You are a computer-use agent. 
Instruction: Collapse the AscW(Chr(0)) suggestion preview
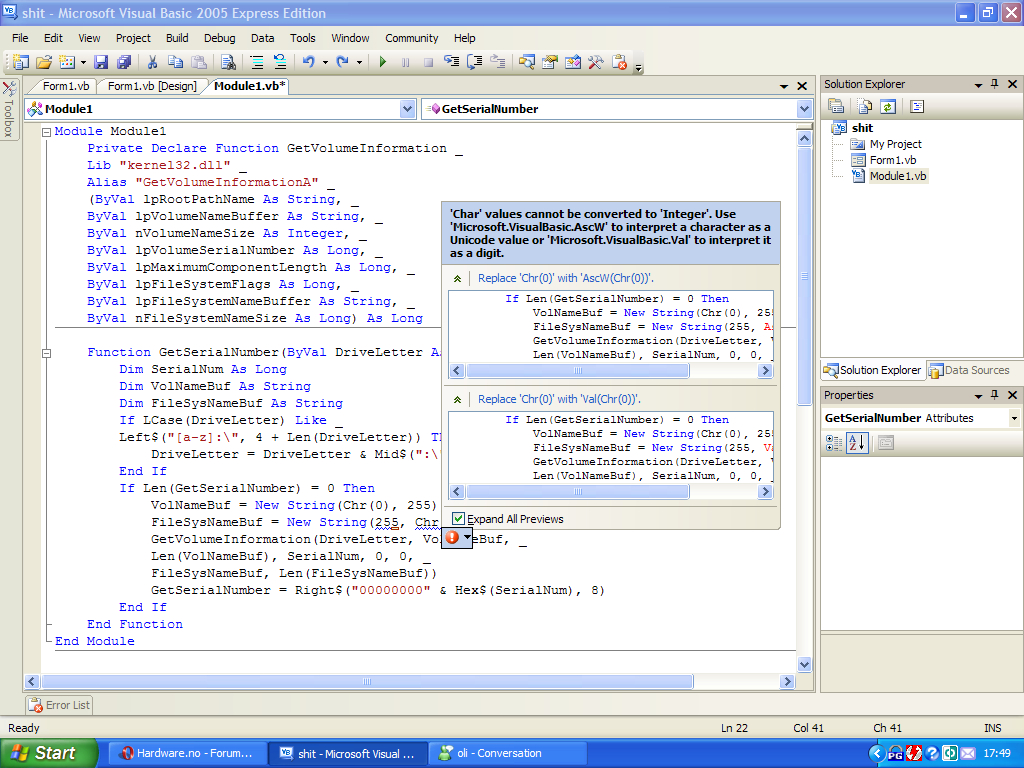457,279
